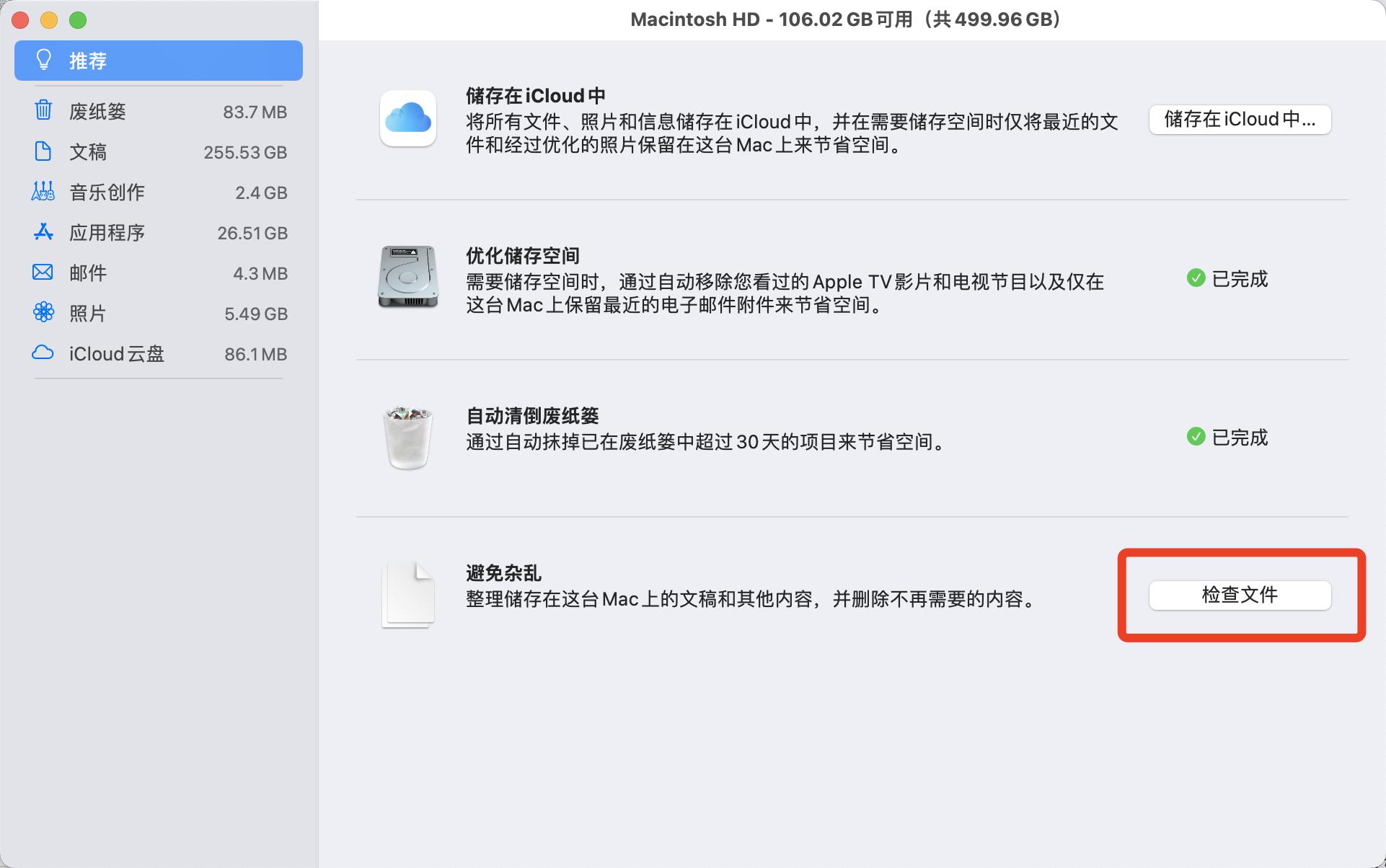Click the 已完成 status beside 自动清倒废纸篓
The height and width of the screenshot is (868, 1386).
point(1237,437)
